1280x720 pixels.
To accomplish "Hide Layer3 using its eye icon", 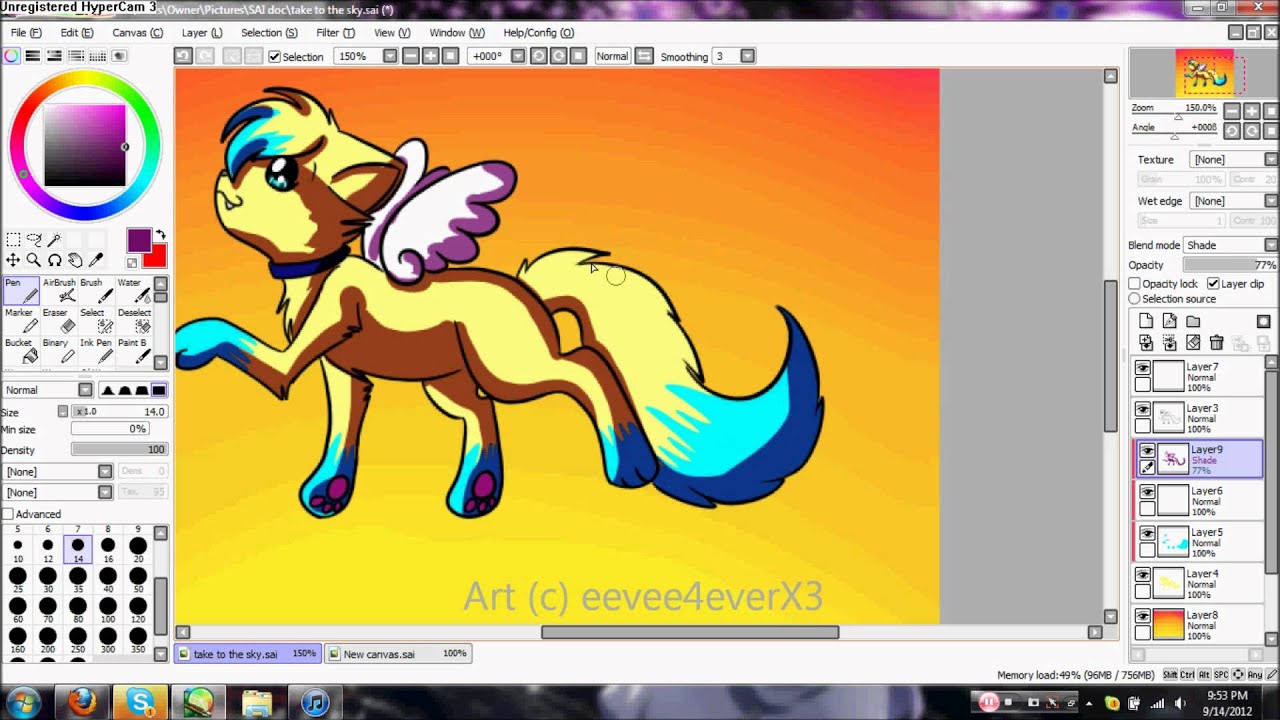I will click(x=1143, y=409).
